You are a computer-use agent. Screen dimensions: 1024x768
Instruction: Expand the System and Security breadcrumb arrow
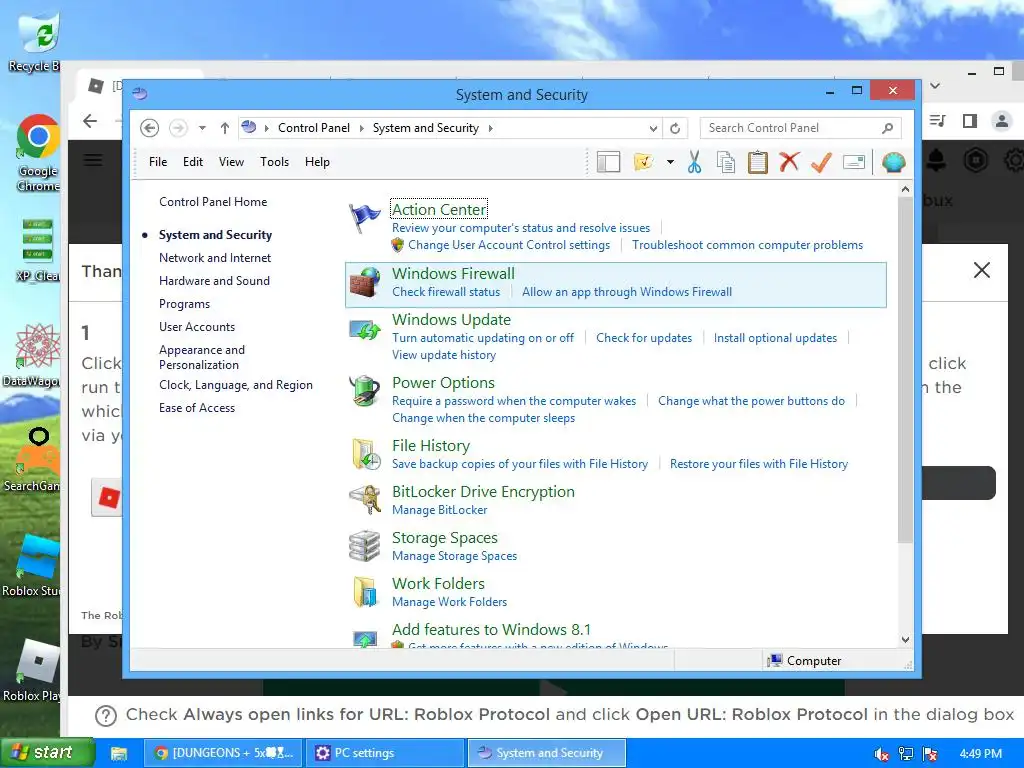coord(490,128)
